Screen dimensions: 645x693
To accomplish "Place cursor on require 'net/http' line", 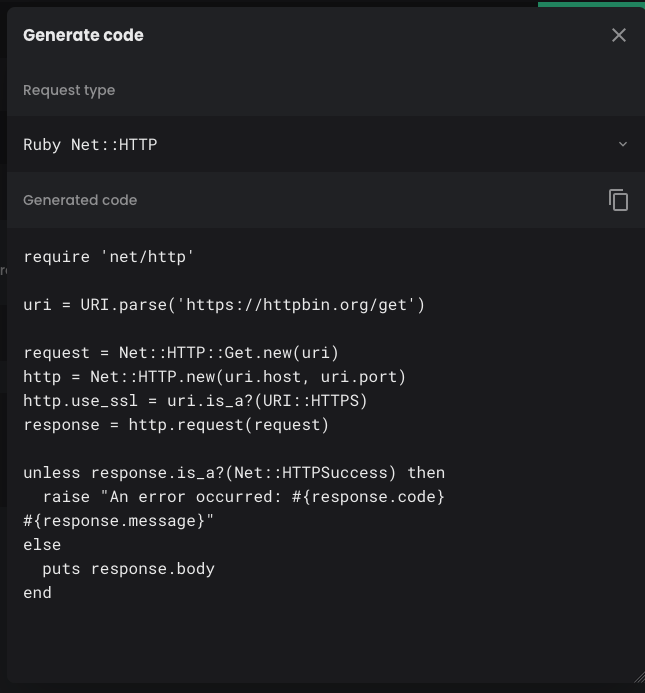I will (x=108, y=257).
